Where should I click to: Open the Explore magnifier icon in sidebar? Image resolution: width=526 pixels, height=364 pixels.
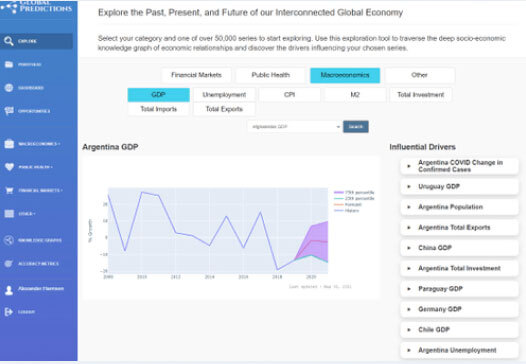pyautogui.click(x=9, y=41)
